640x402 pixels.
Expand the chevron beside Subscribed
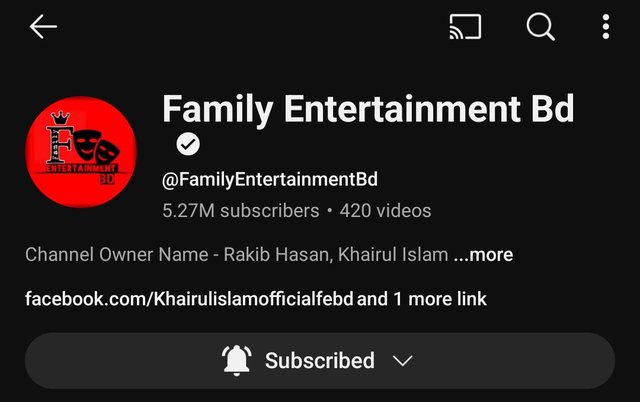pyautogui.click(x=402, y=361)
